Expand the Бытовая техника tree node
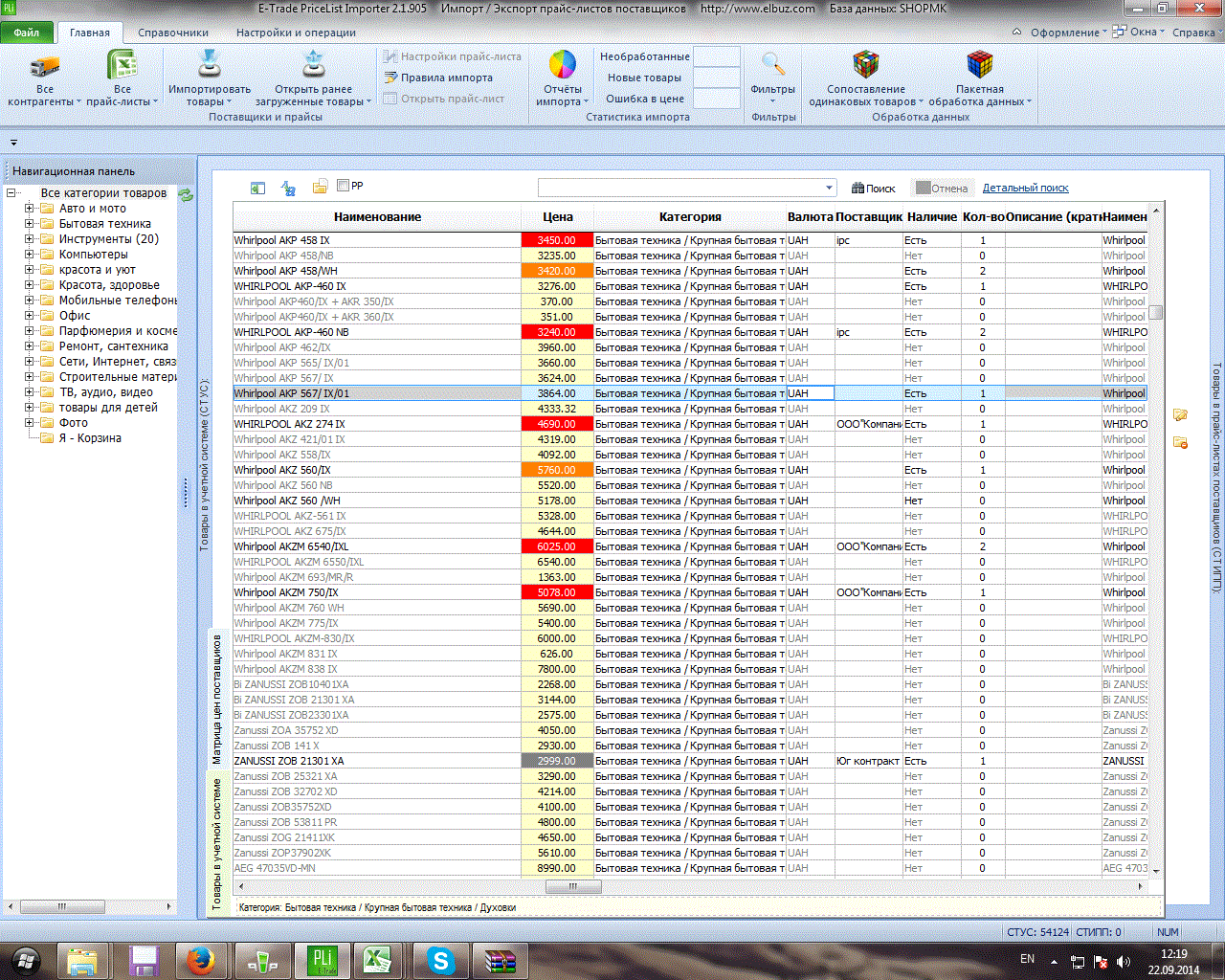 click(x=30, y=224)
